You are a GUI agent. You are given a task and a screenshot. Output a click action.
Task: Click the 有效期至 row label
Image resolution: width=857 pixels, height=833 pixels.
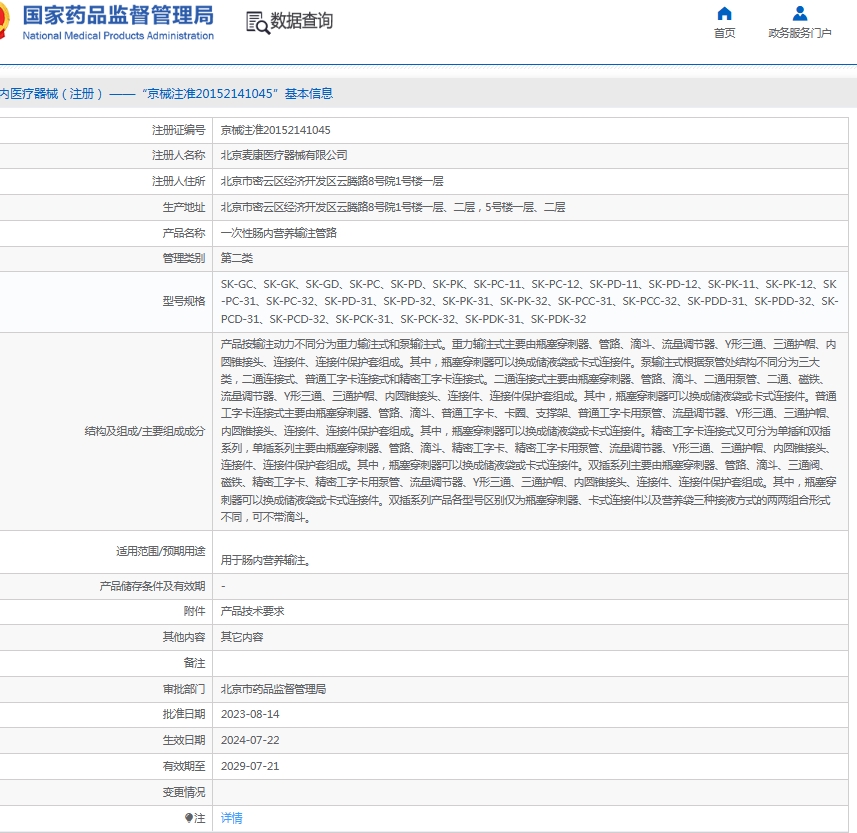[184, 766]
